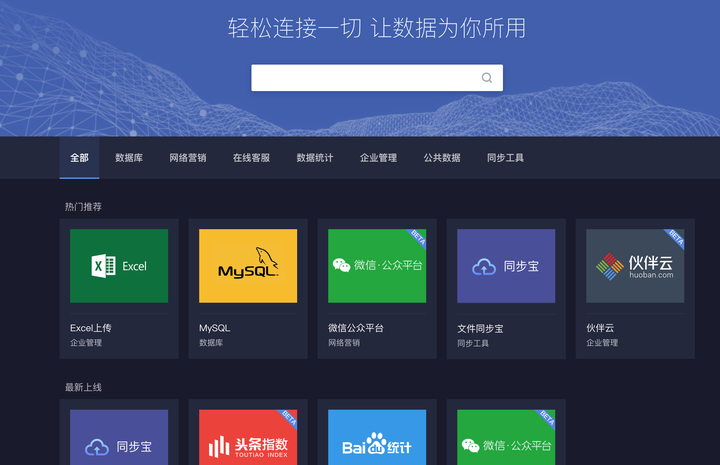Viewport: 720px width, 465px height.
Task: Click 数据库 label under MySQL card
Action: [x=211, y=342]
